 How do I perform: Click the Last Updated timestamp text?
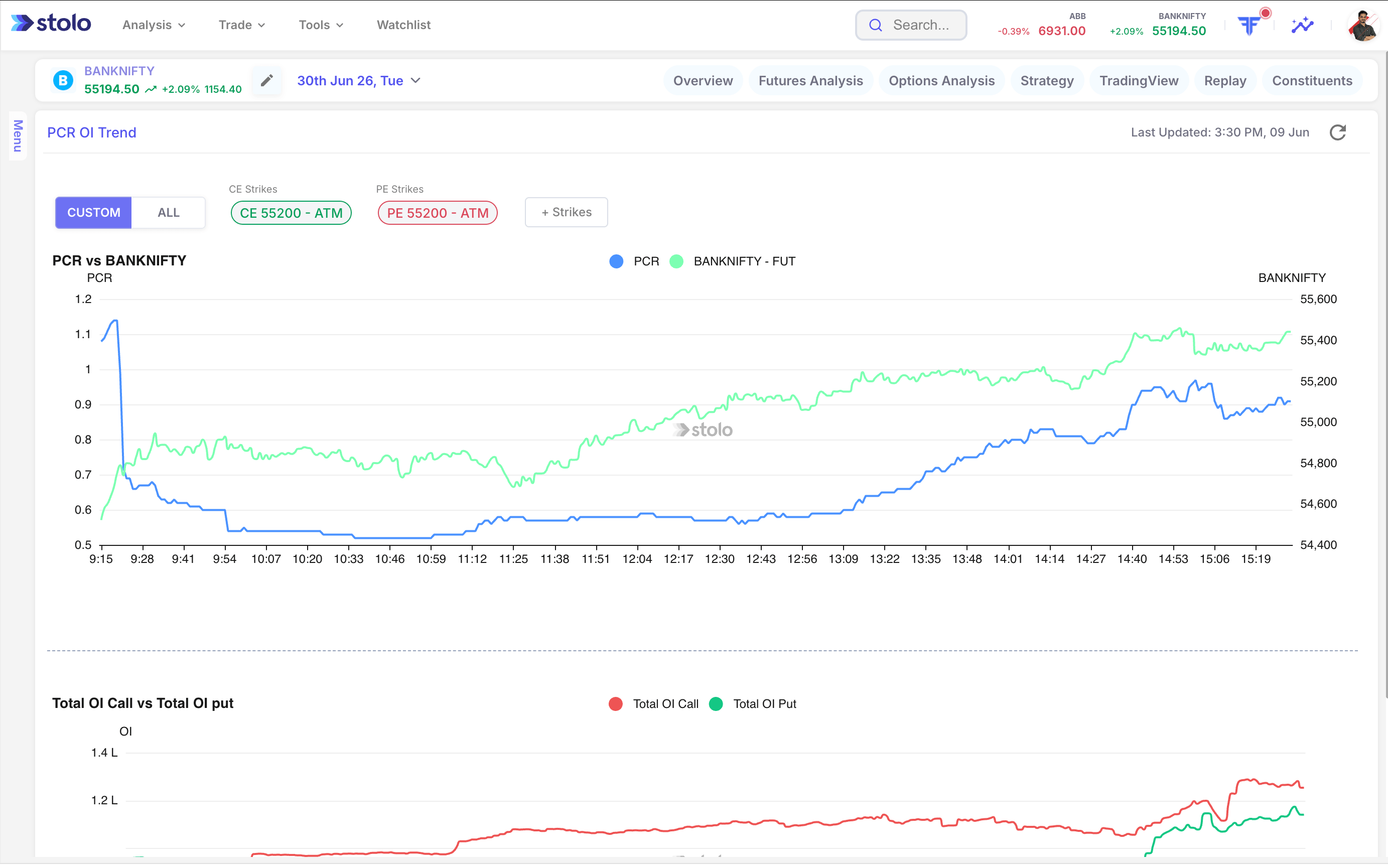click(x=1219, y=132)
